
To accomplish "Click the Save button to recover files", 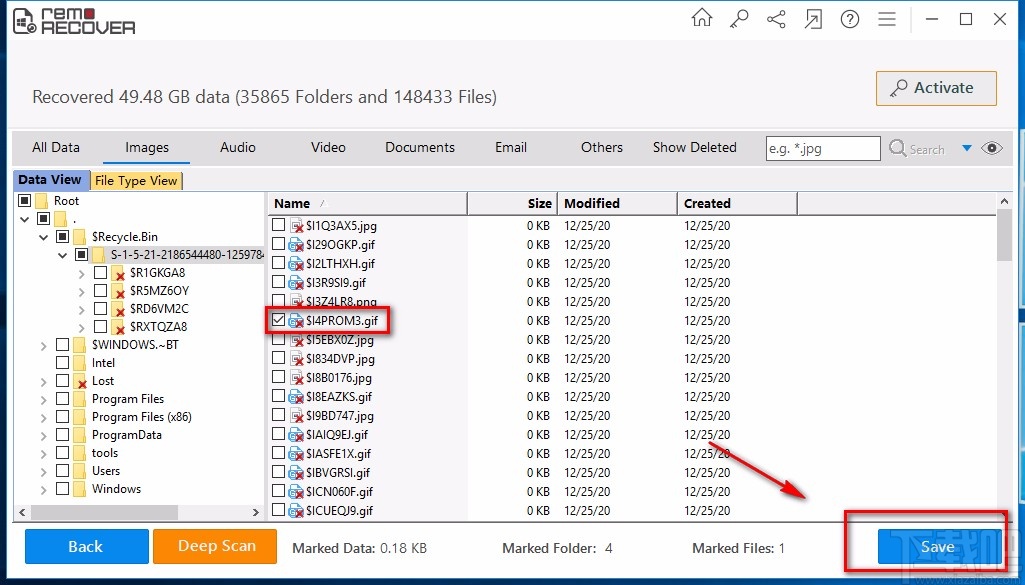I will tap(936, 547).
